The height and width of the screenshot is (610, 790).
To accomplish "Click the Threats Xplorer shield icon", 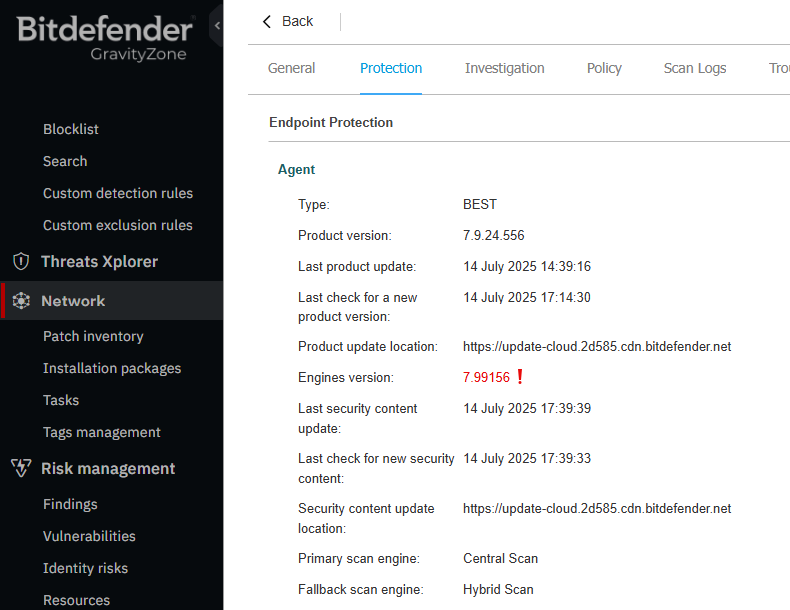I will pos(21,261).
